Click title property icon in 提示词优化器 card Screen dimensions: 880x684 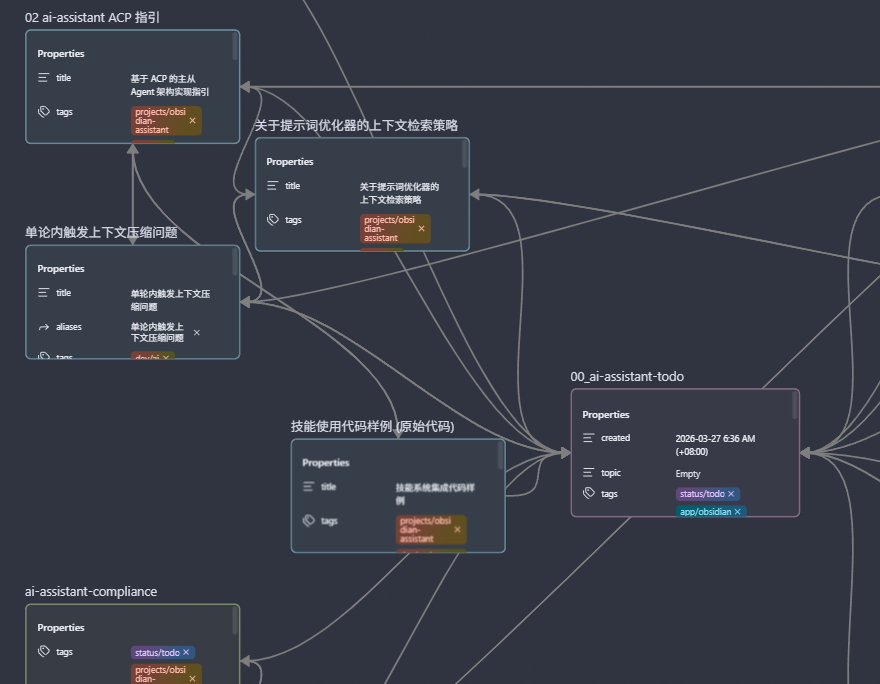point(272,186)
